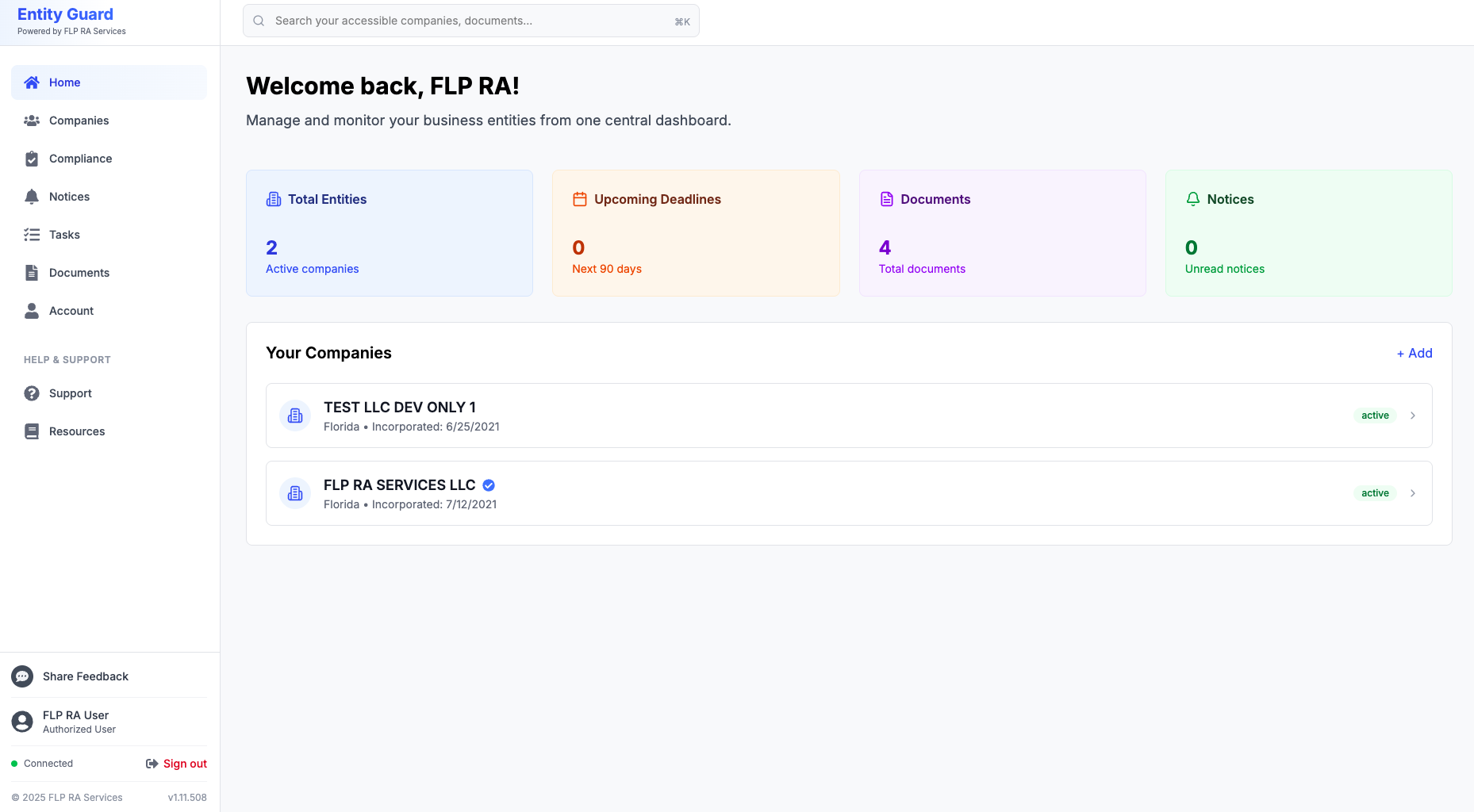Image resolution: width=1474 pixels, height=812 pixels.
Task: Click the Documents file icon in sidebar
Action: (32, 273)
